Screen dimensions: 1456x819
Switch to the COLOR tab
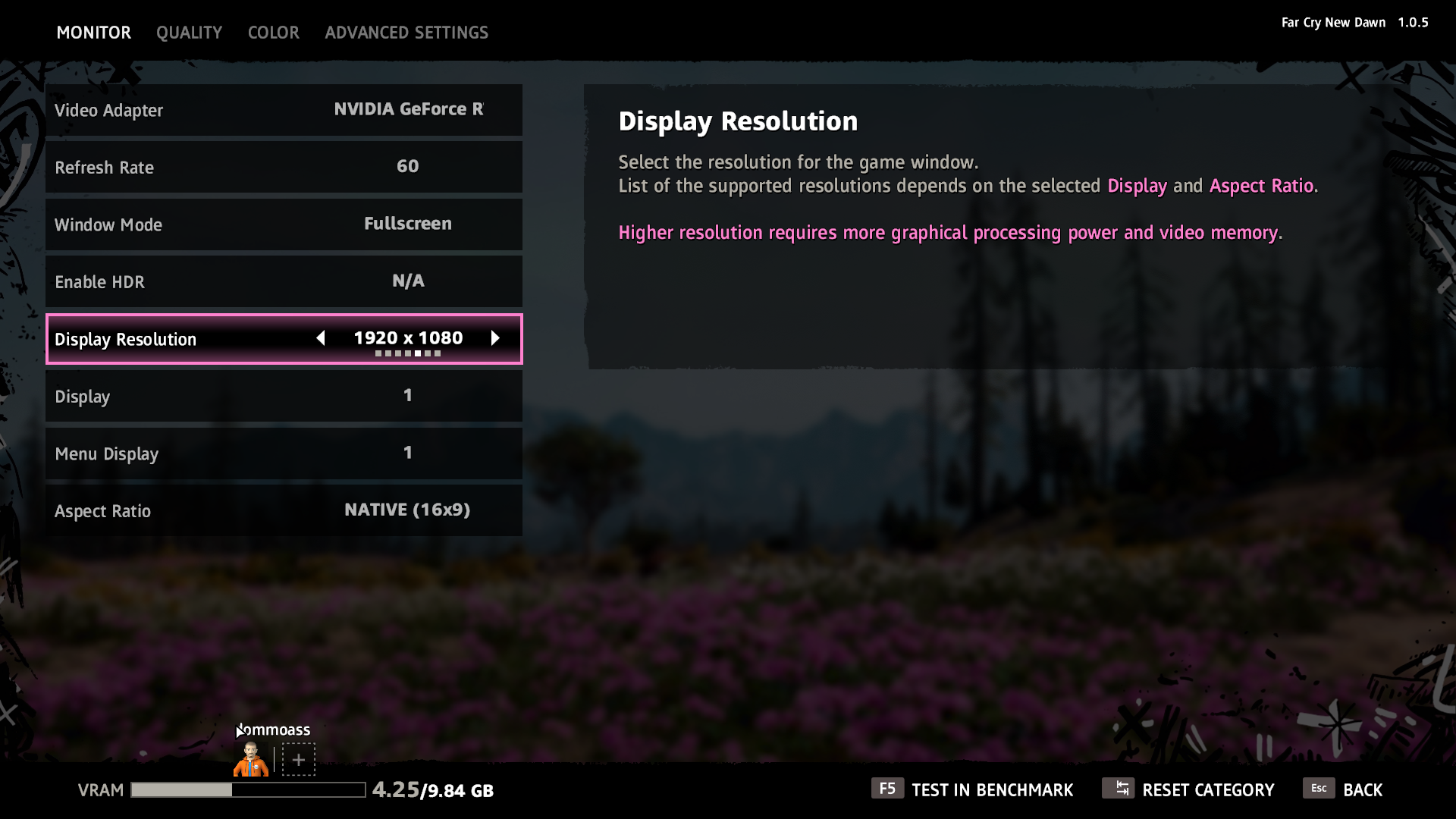coord(273,33)
